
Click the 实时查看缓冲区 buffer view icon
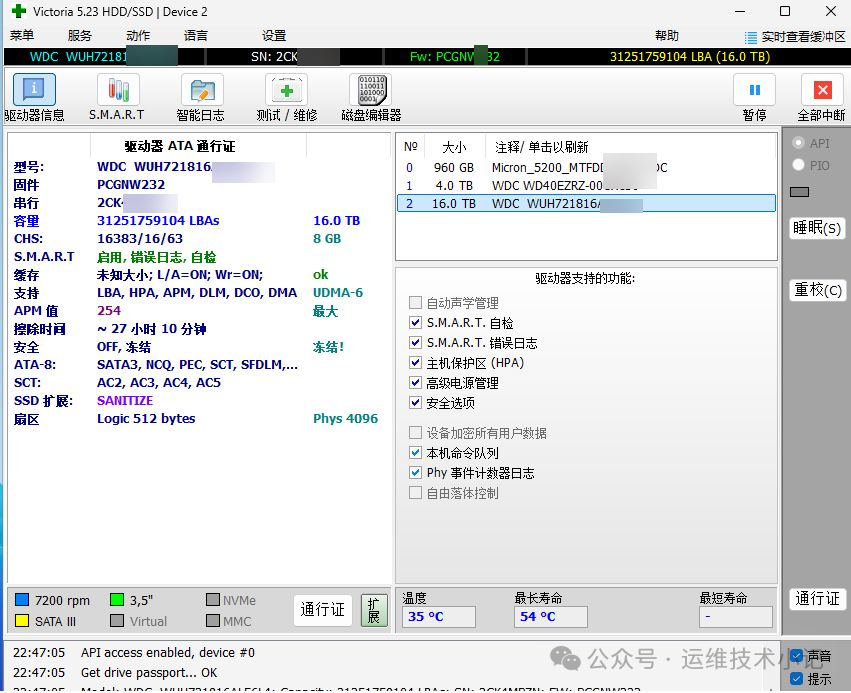tap(751, 37)
